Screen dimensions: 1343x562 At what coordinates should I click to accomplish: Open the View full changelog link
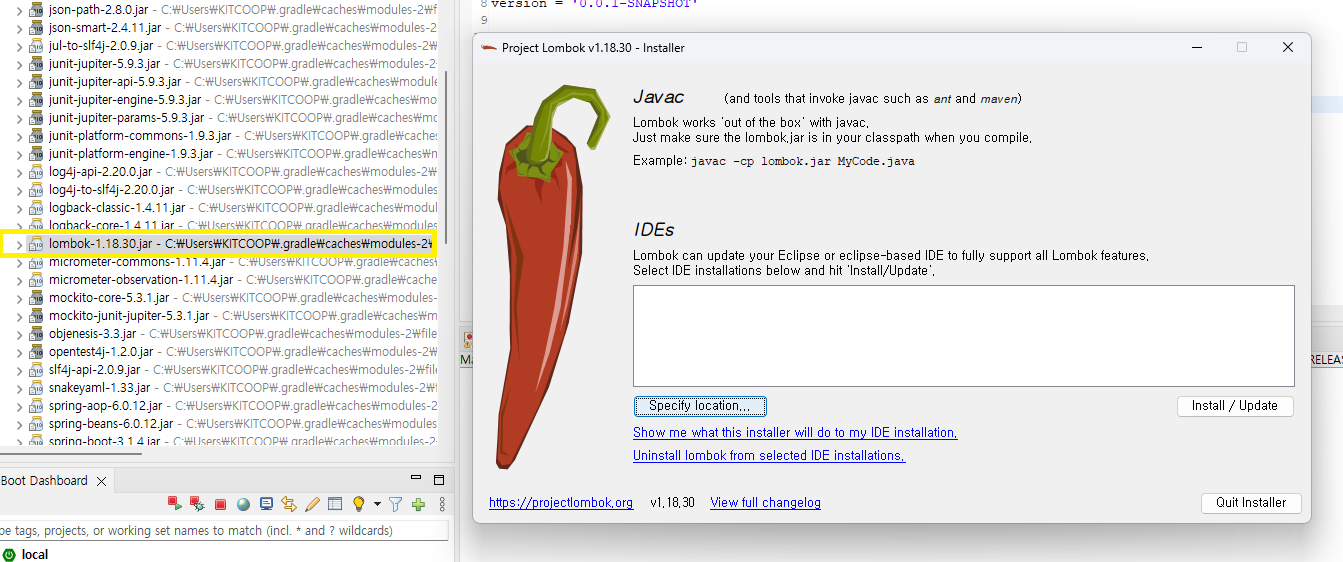pyautogui.click(x=765, y=503)
